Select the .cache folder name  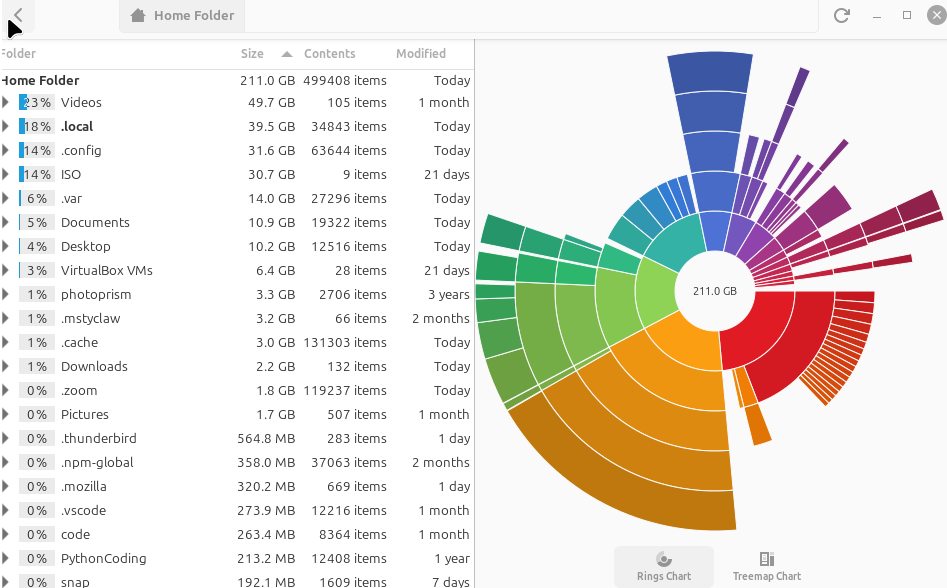(x=80, y=342)
